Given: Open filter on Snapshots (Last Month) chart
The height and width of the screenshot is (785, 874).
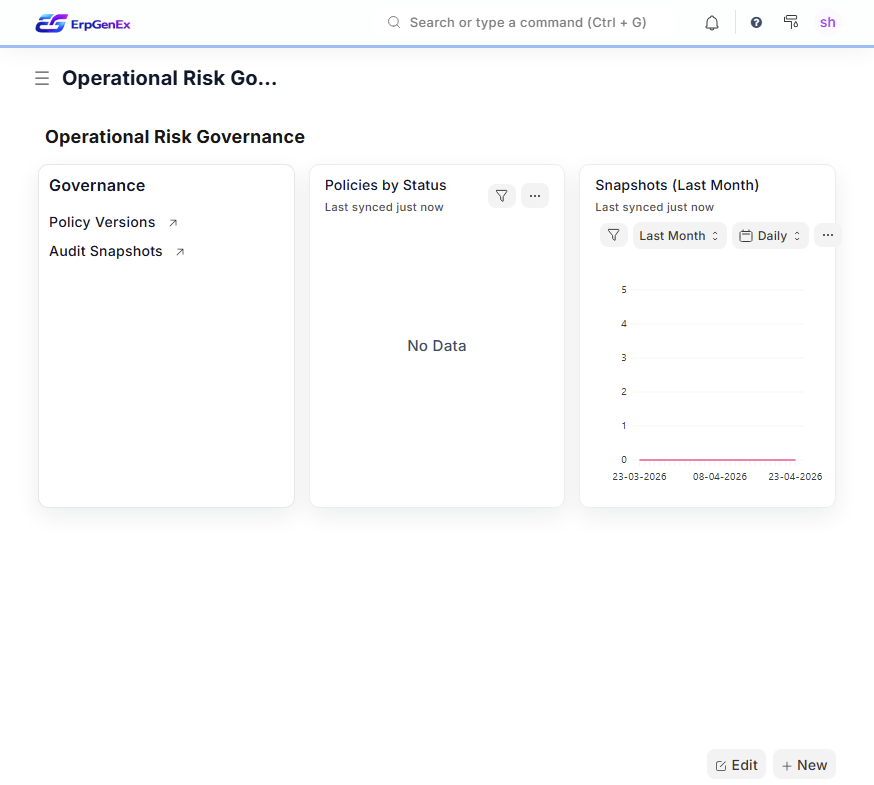Looking at the screenshot, I should pyautogui.click(x=614, y=235).
